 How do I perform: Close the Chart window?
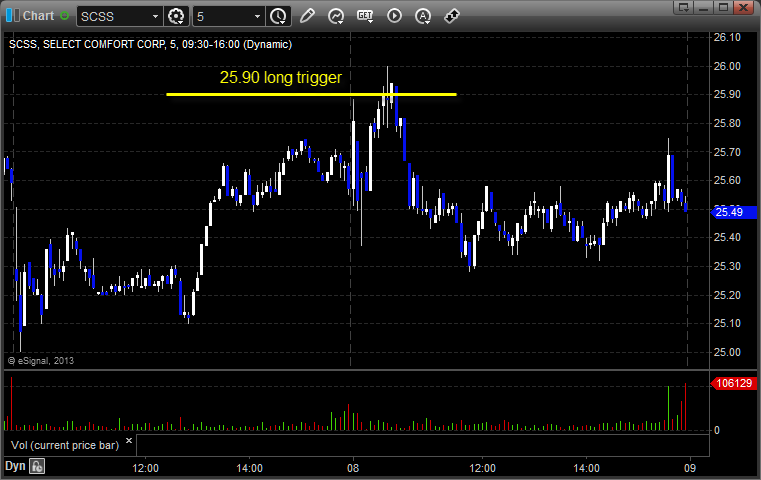click(x=743, y=7)
